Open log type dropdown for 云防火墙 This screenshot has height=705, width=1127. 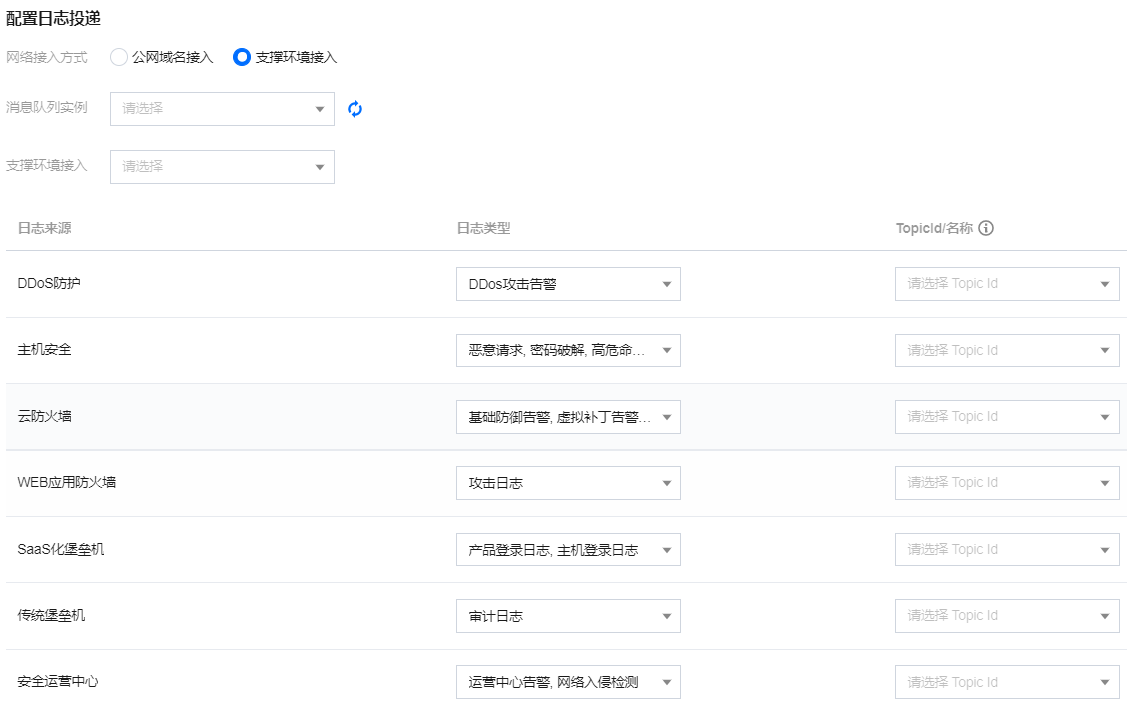pyautogui.click(x=568, y=417)
